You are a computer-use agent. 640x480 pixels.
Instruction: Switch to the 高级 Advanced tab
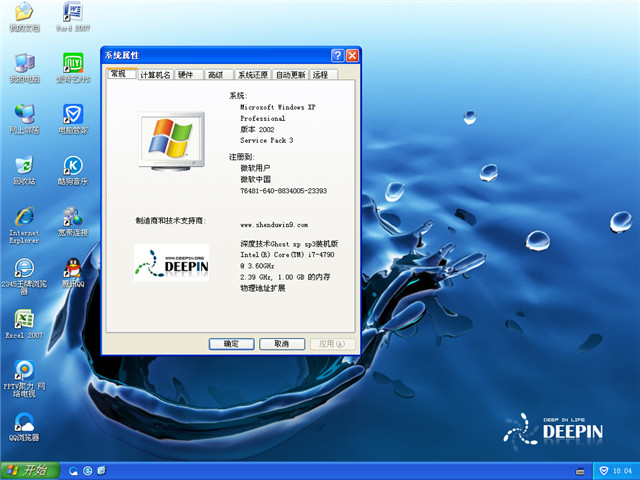pyautogui.click(x=219, y=75)
